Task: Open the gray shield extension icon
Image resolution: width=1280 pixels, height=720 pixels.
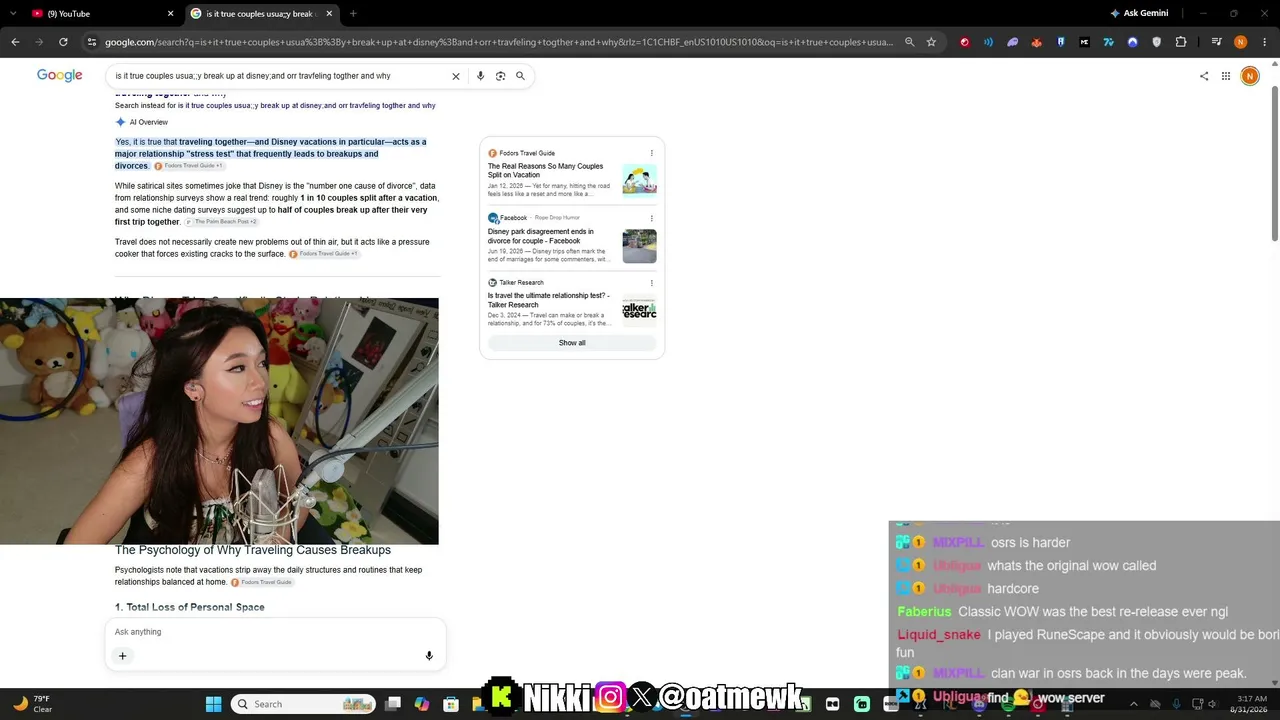Action: pos(1157,42)
